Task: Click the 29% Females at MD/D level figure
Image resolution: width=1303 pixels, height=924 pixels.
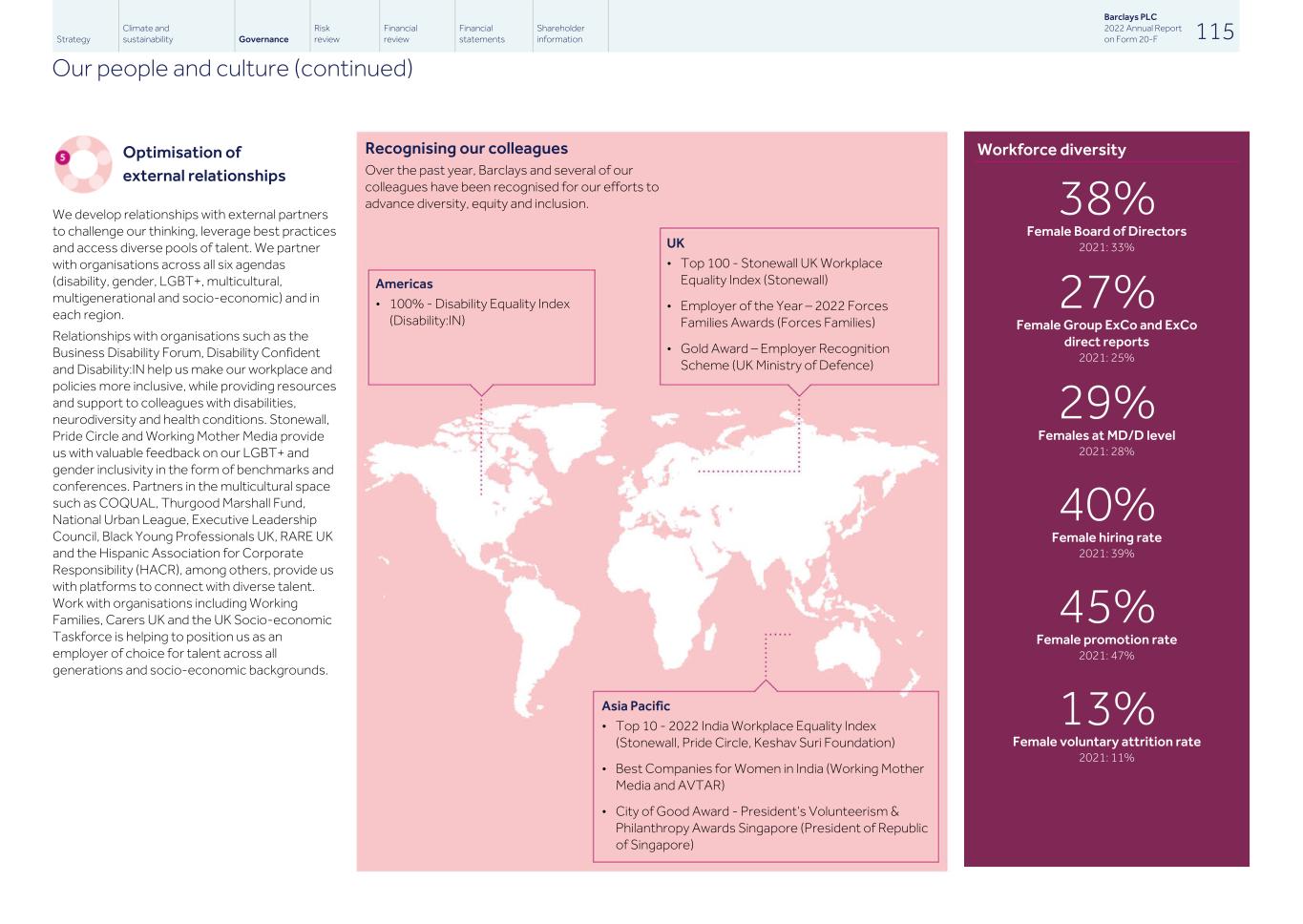Action: (x=1106, y=405)
